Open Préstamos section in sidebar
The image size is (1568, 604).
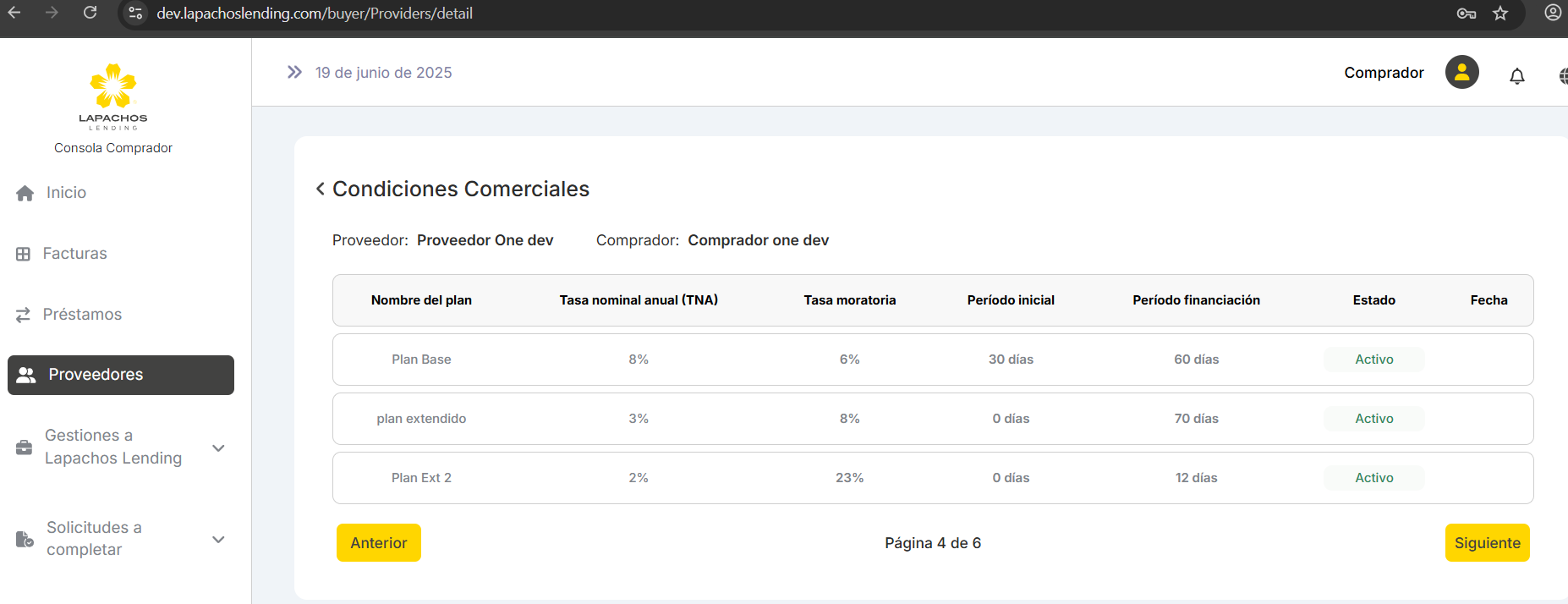pos(82,315)
